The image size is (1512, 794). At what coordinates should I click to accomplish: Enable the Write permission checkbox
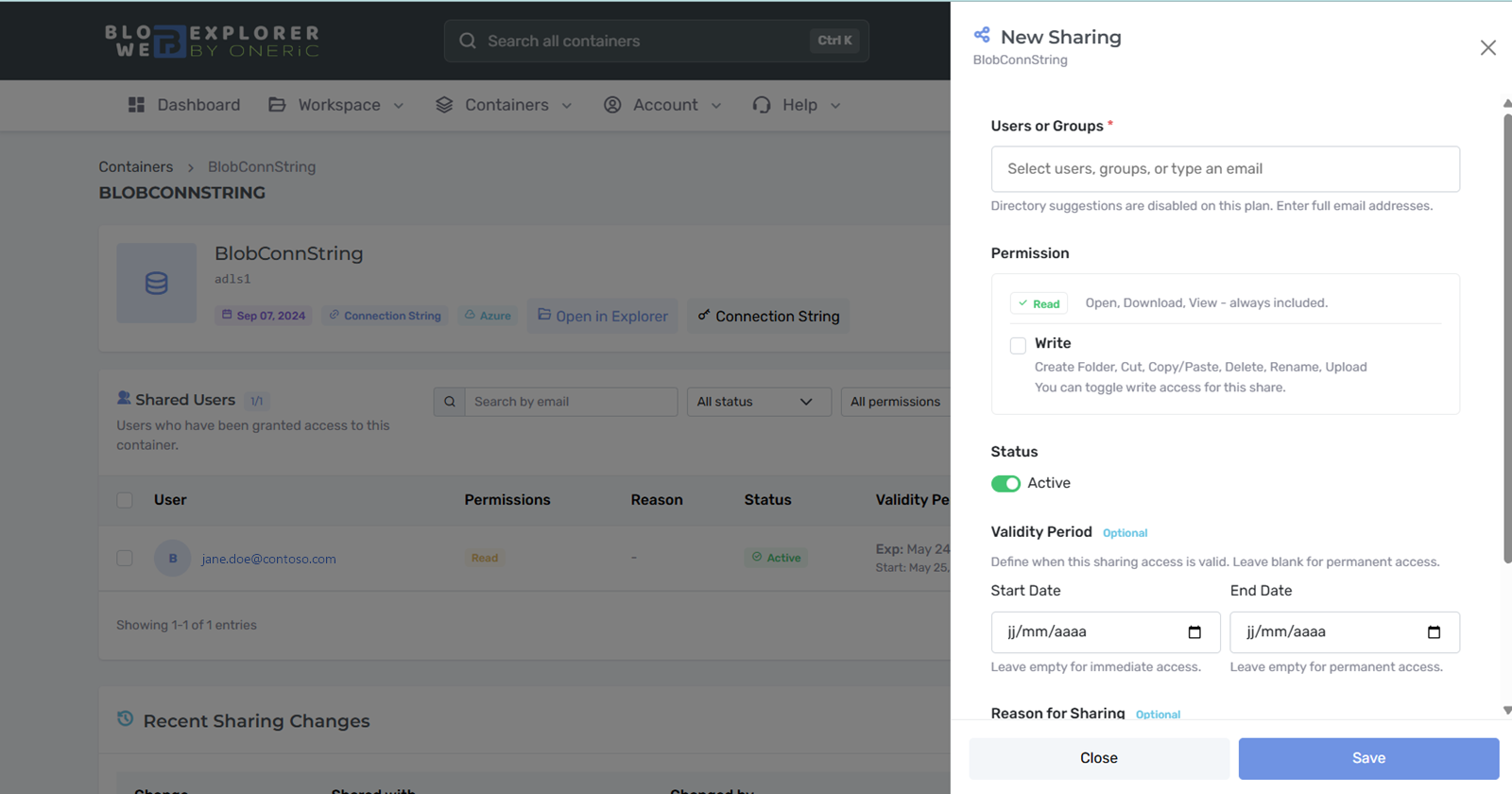click(1018, 345)
